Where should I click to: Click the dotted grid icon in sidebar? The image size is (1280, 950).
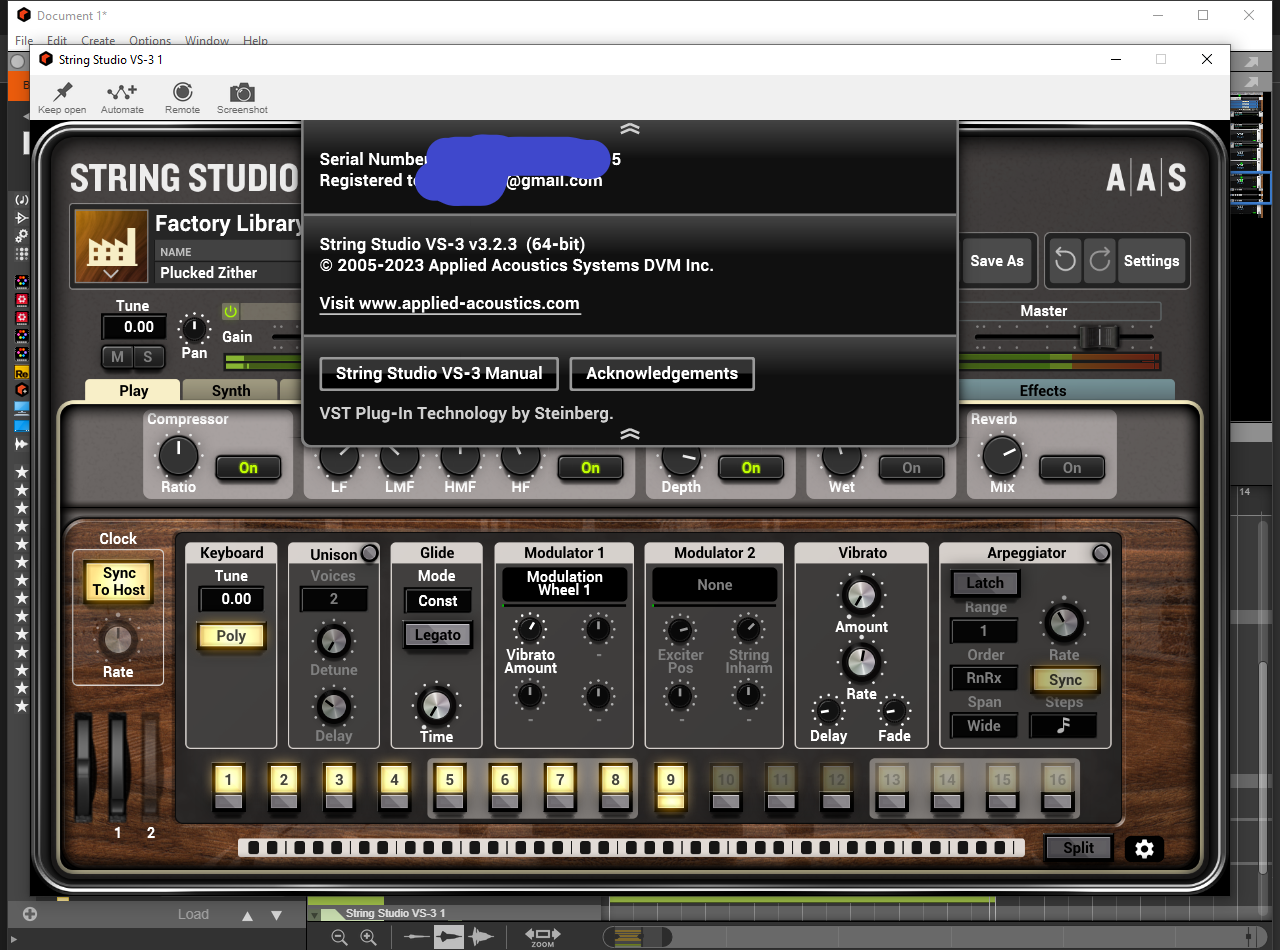pos(22,254)
